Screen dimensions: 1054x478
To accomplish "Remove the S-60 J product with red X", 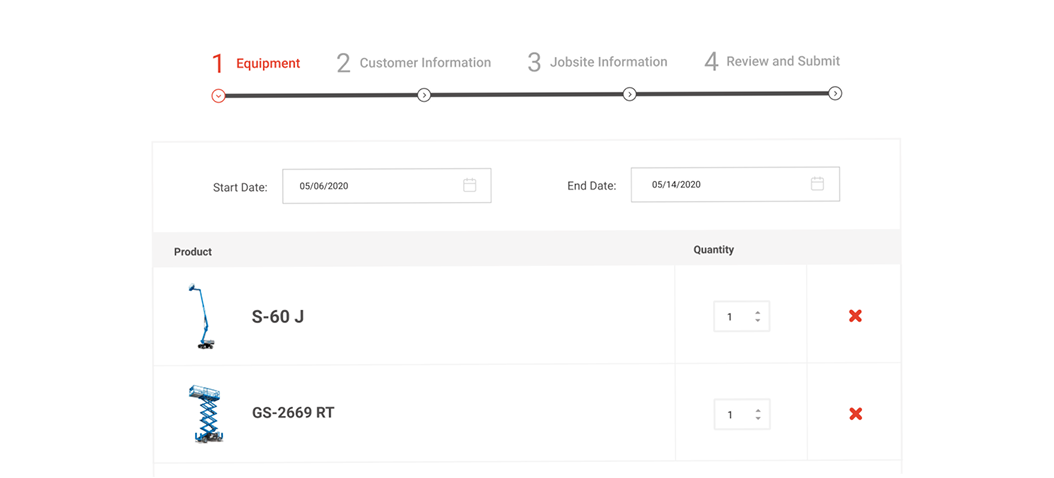I will (x=855, y=316).
